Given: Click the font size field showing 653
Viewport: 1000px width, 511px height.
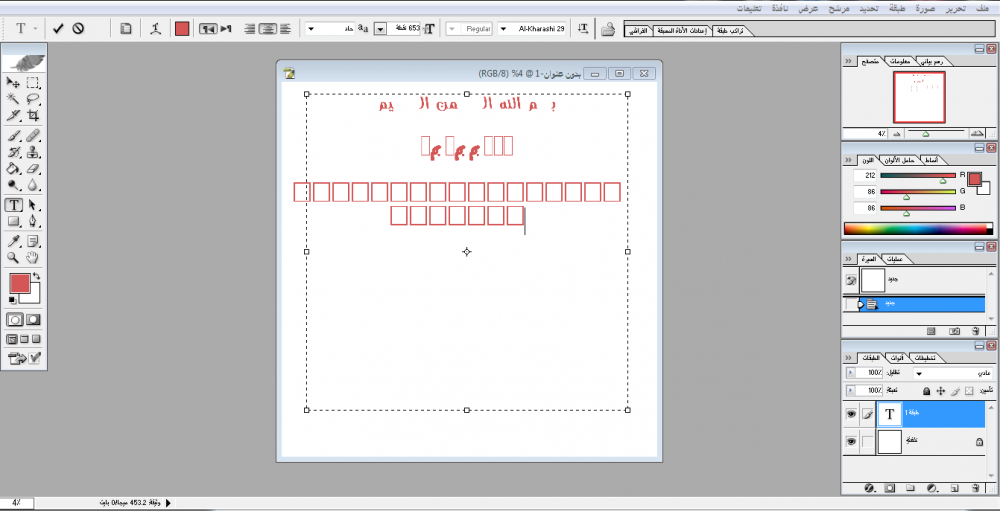Looking at the screenshot, I should click(x=404, y=29).
